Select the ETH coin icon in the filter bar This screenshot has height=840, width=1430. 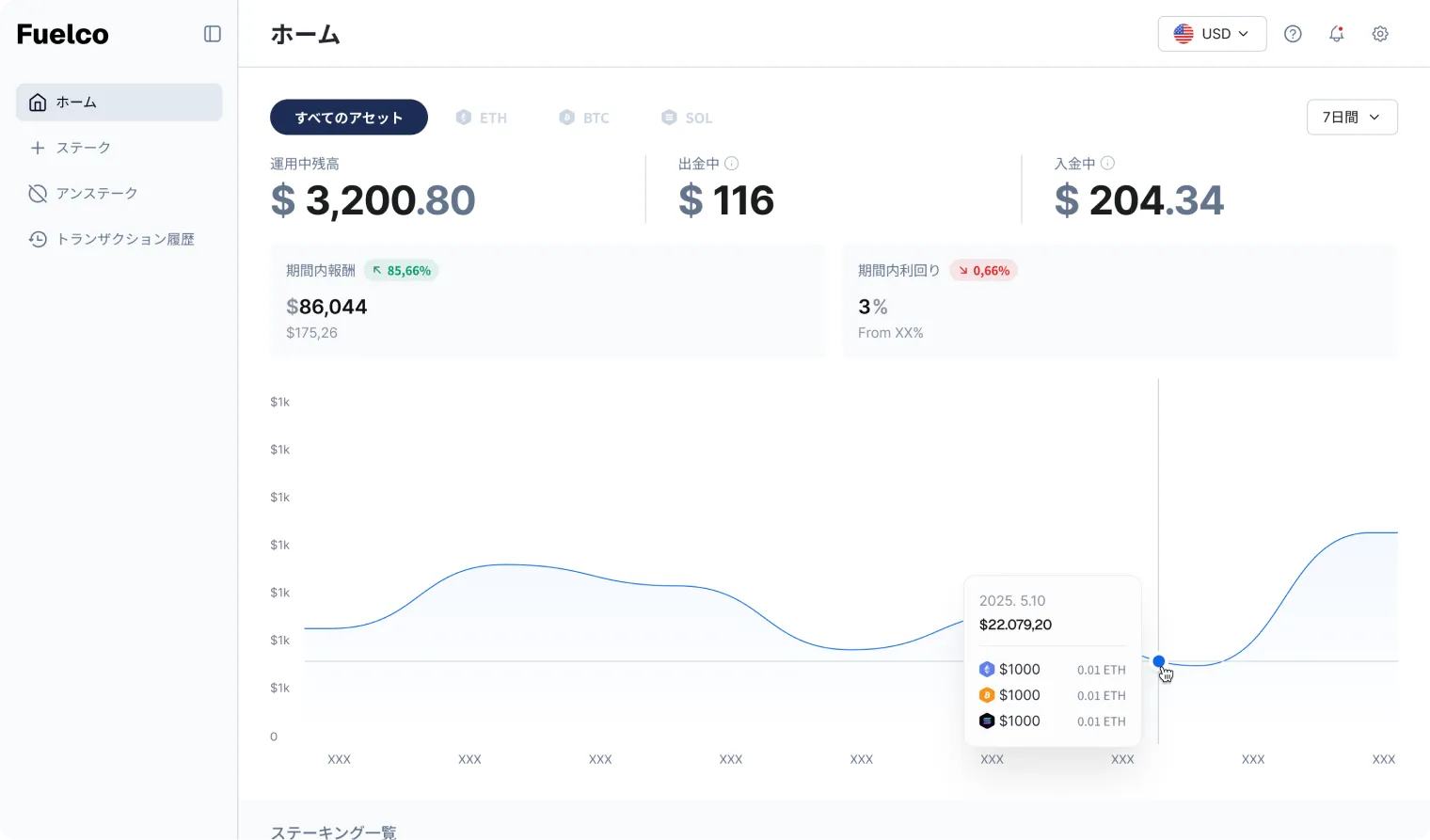point(462,117)
